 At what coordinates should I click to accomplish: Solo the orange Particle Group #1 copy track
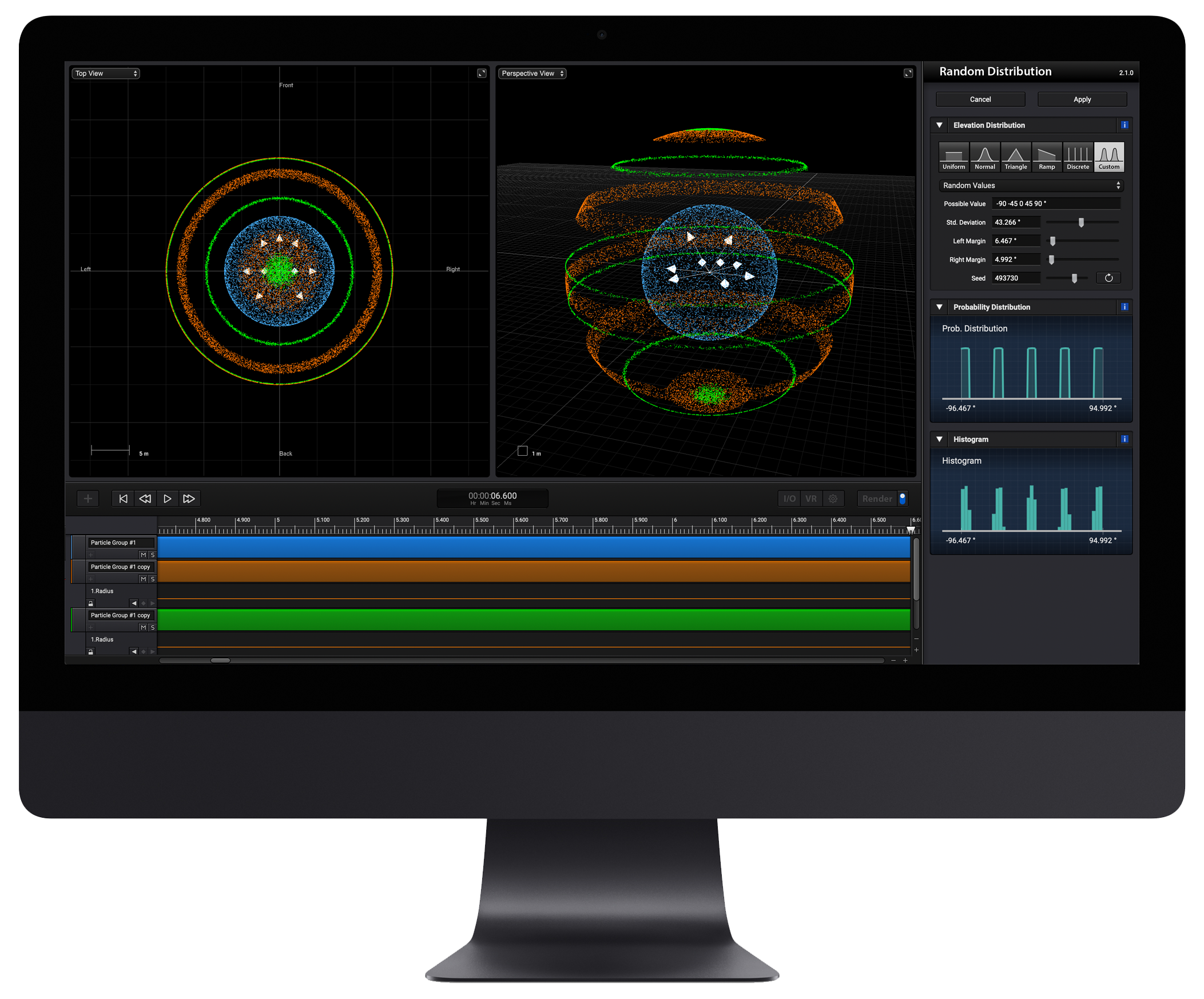pyautogui.click(x=153, y=579)
